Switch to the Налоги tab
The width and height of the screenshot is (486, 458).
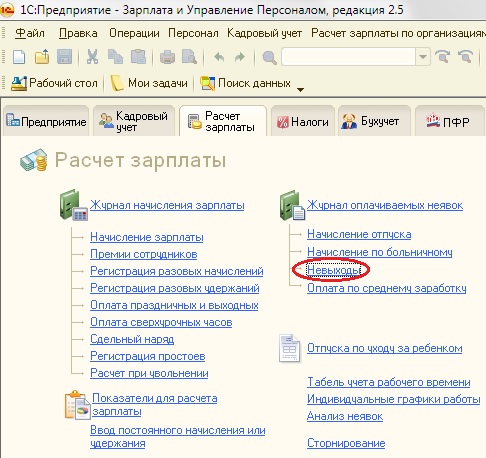(303, 122)
